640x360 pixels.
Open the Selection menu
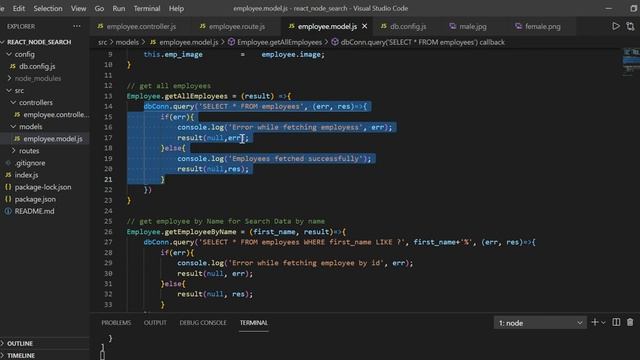48,8
